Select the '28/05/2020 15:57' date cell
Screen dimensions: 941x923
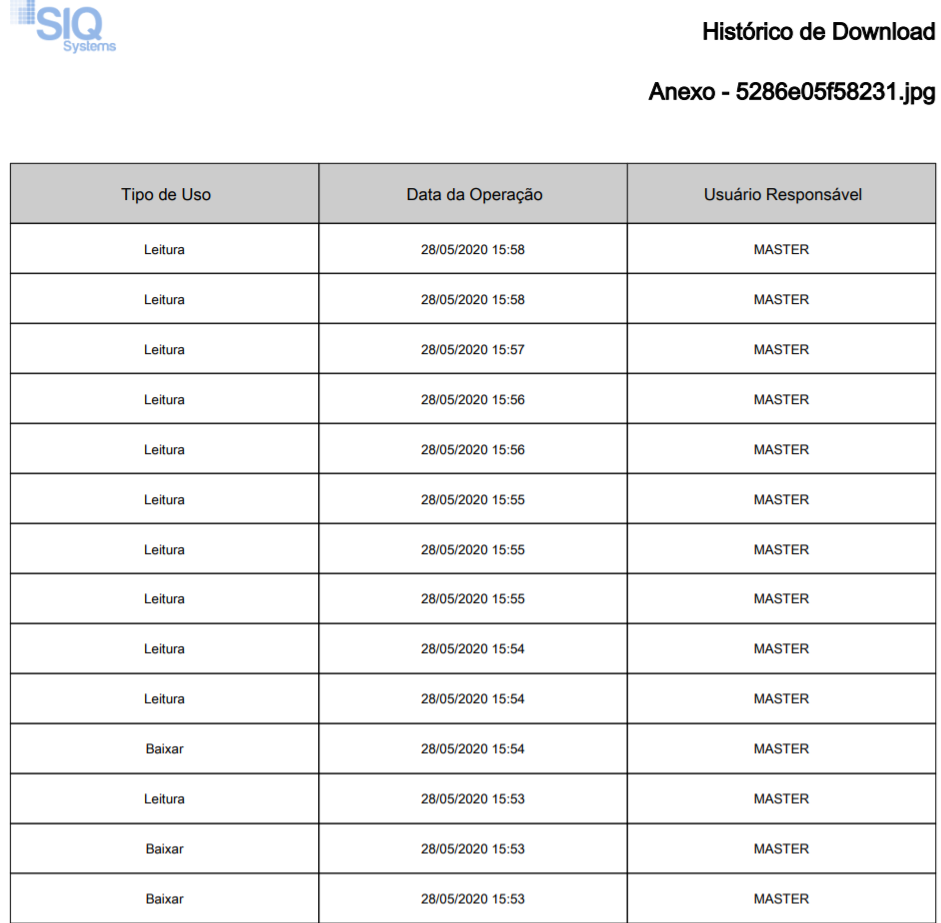(x=473, y=349)
